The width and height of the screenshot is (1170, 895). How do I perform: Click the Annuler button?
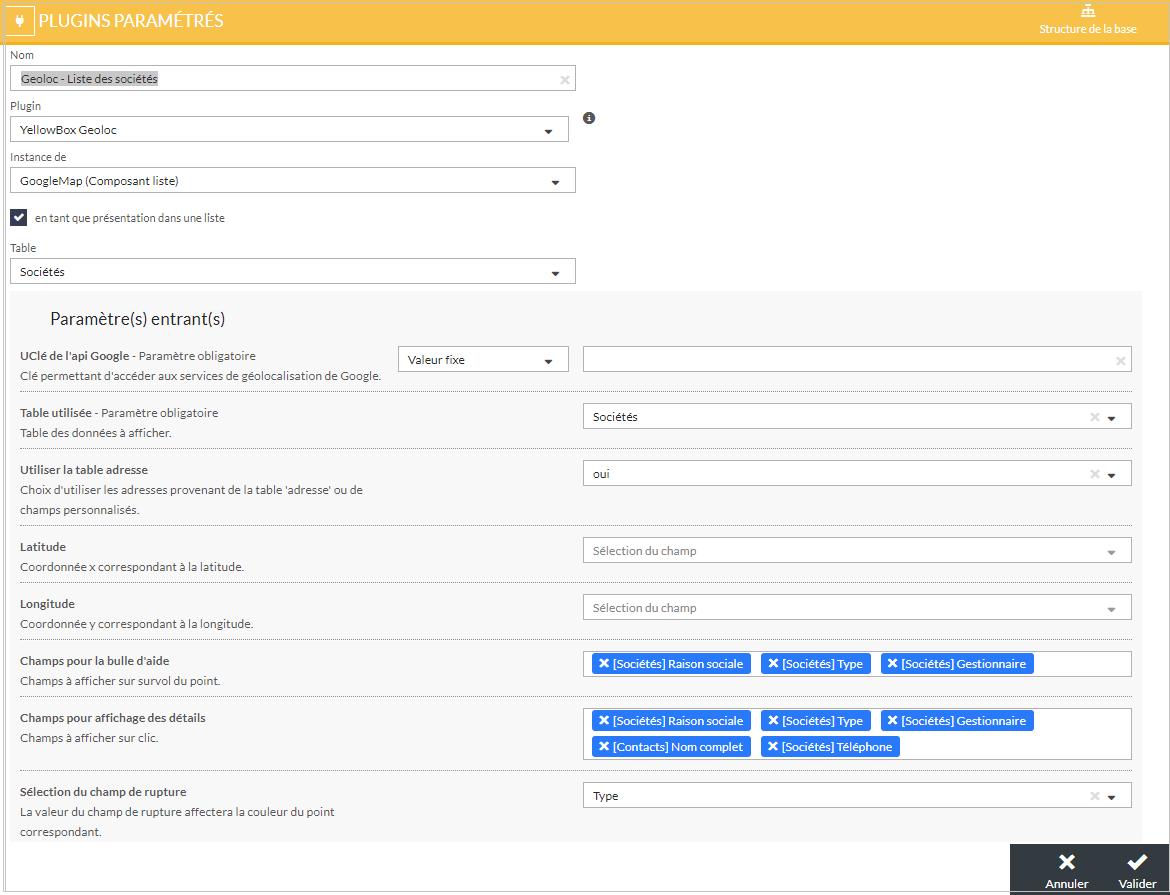[x=1066, y=869]
